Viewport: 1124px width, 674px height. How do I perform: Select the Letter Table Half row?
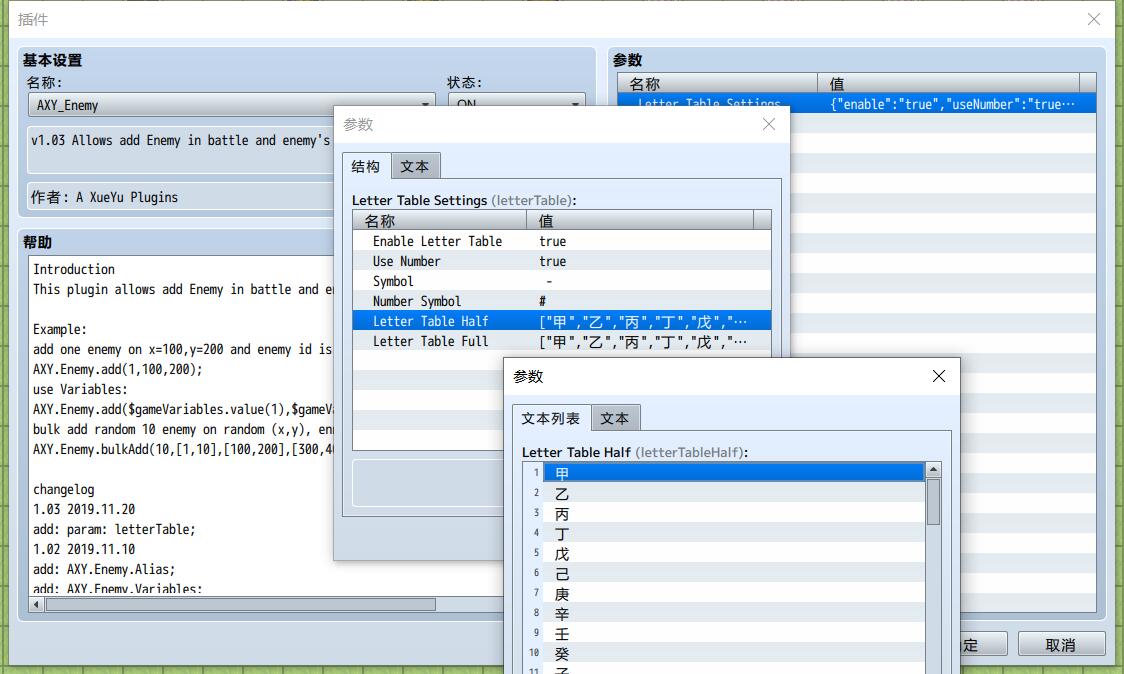tap(561, 321)
